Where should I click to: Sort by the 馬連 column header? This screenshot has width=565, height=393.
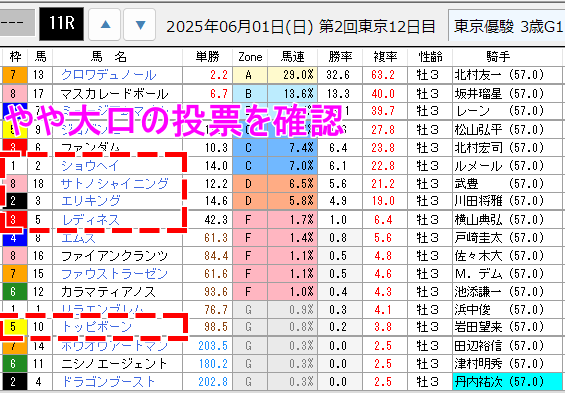coord(292,57)
